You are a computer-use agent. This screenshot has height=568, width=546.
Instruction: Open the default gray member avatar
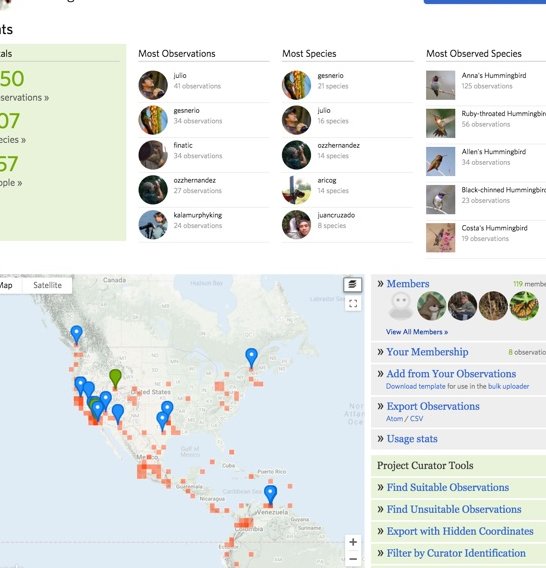tap(401, 306)
